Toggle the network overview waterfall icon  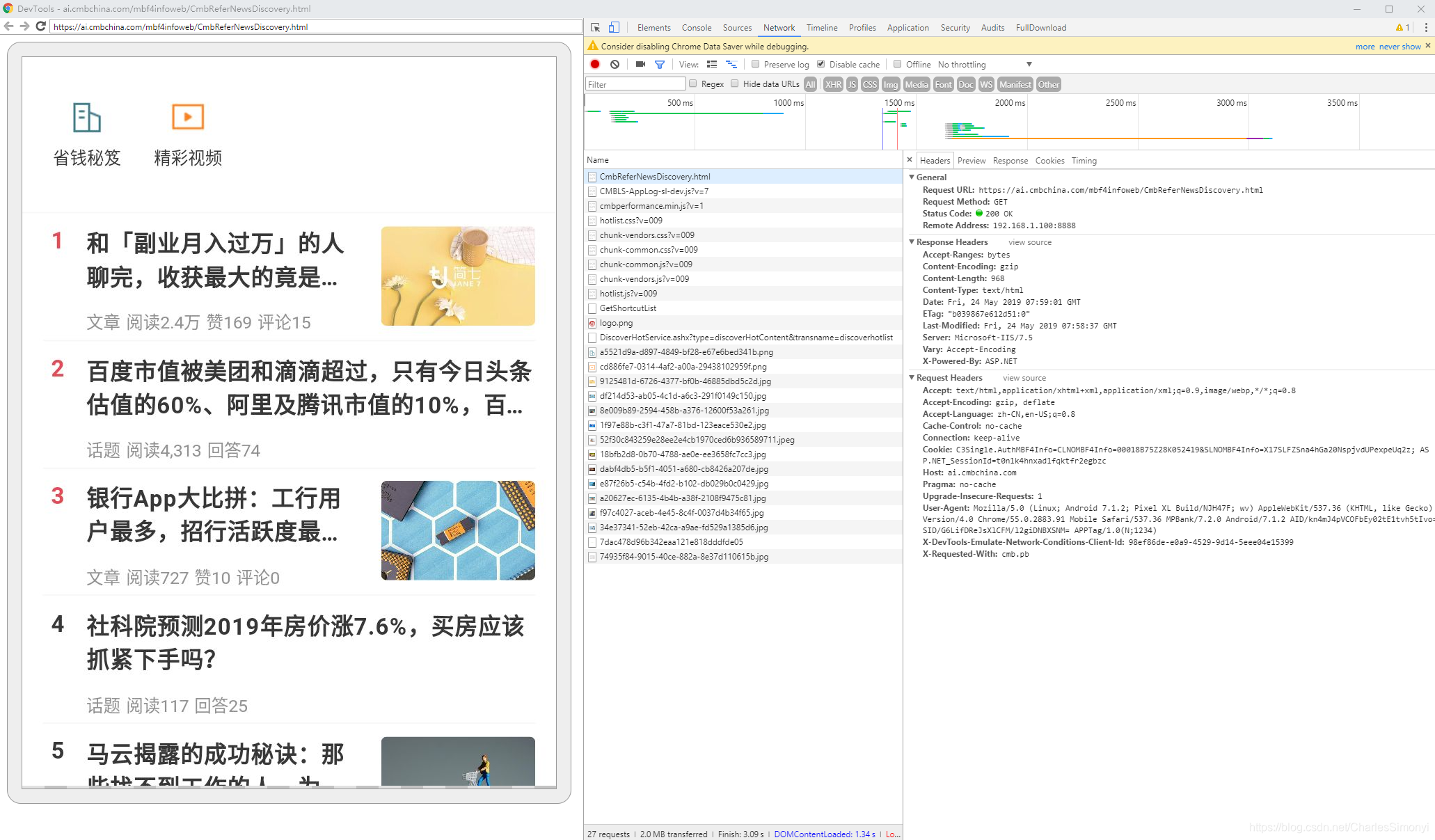pos(731,64)
